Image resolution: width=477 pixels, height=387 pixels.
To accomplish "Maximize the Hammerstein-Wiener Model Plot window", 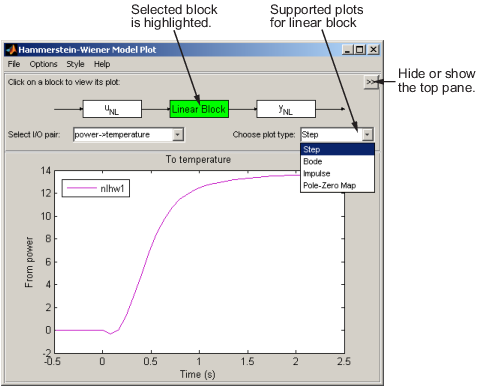I will pos(360,50).
